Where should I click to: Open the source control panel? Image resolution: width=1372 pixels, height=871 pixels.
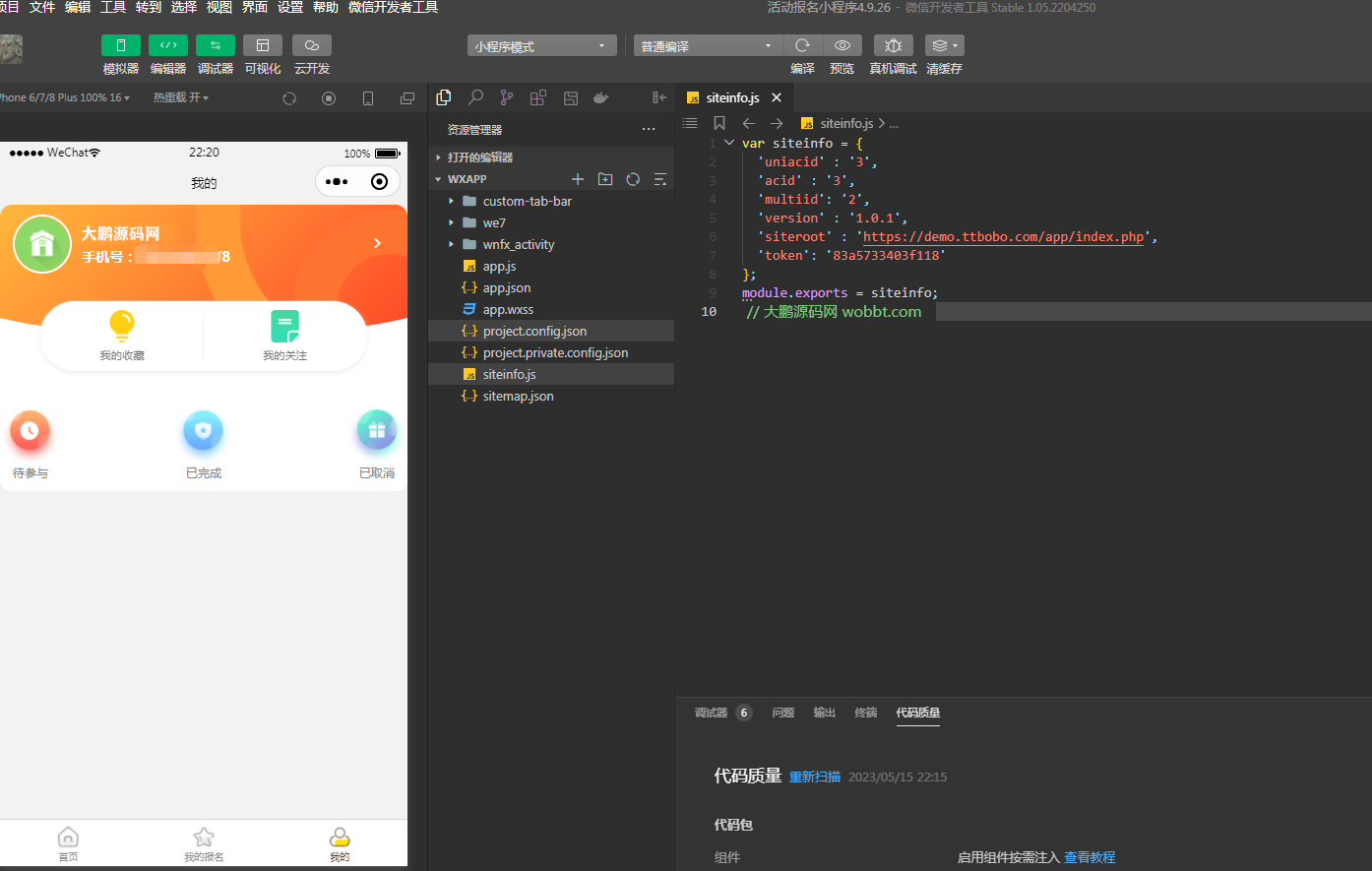pyautogui.click(x=506, y=97)
